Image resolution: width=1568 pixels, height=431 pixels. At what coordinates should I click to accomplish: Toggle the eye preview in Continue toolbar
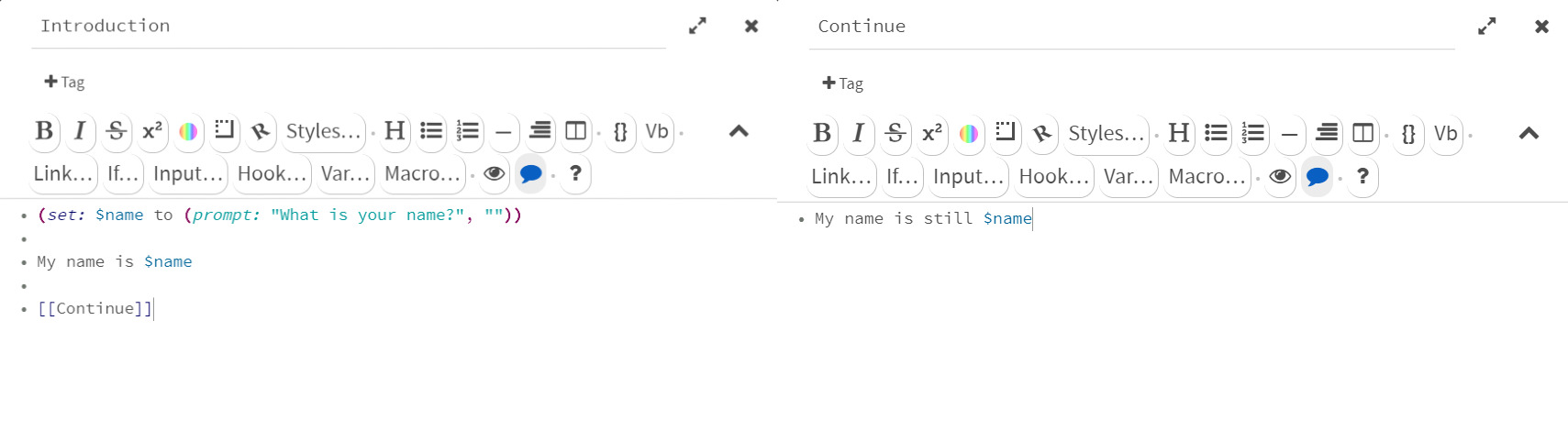(x=1280, y=176)
